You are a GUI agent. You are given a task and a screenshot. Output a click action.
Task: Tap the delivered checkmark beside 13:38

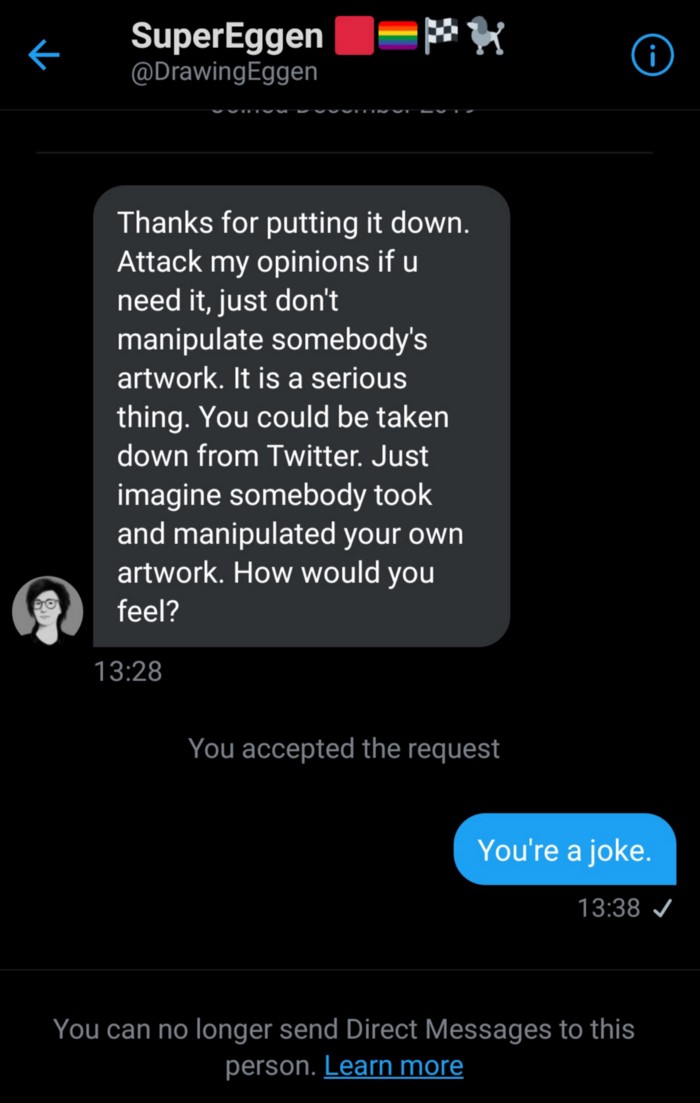pyautogui.click(x=662, y=909)
